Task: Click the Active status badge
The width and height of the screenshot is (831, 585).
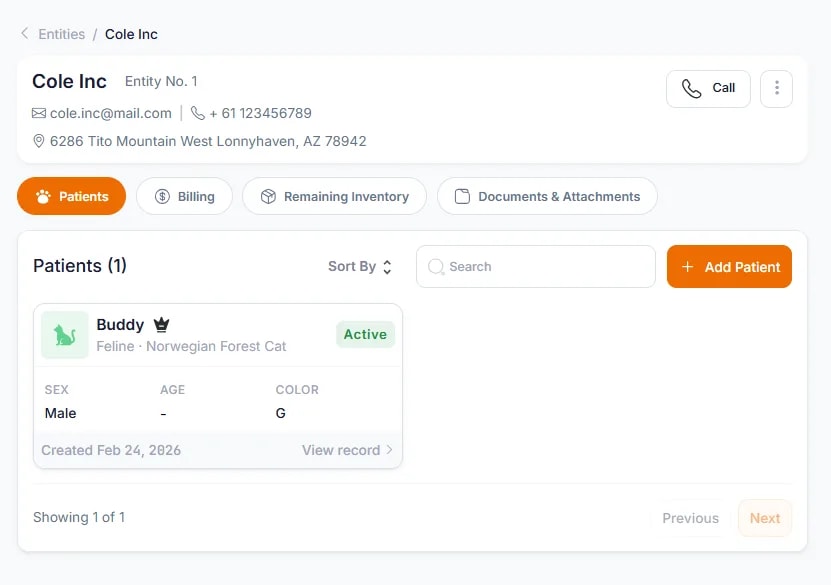Action: (x=365, y=334)
